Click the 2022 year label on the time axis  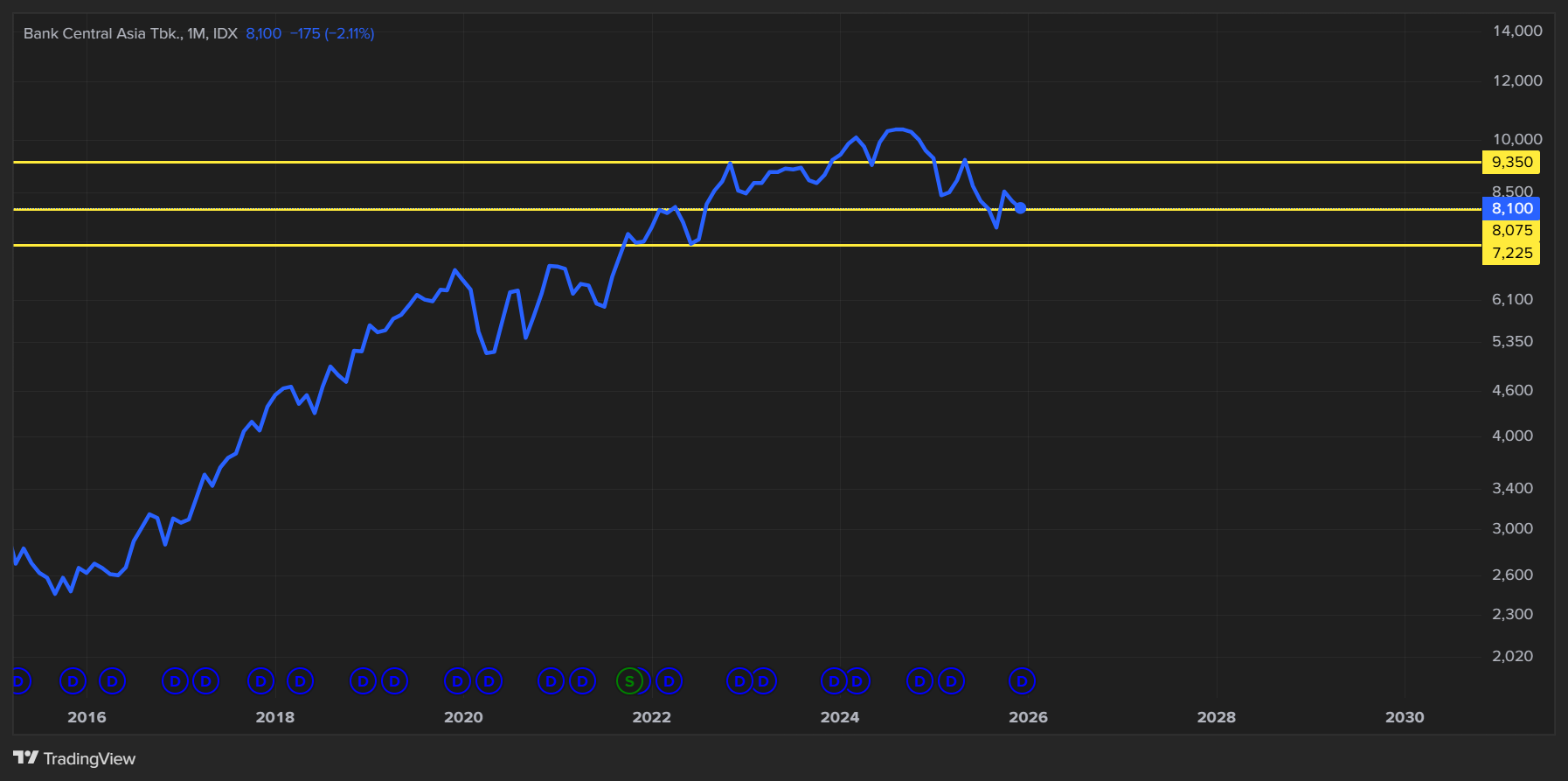[652, 717]
